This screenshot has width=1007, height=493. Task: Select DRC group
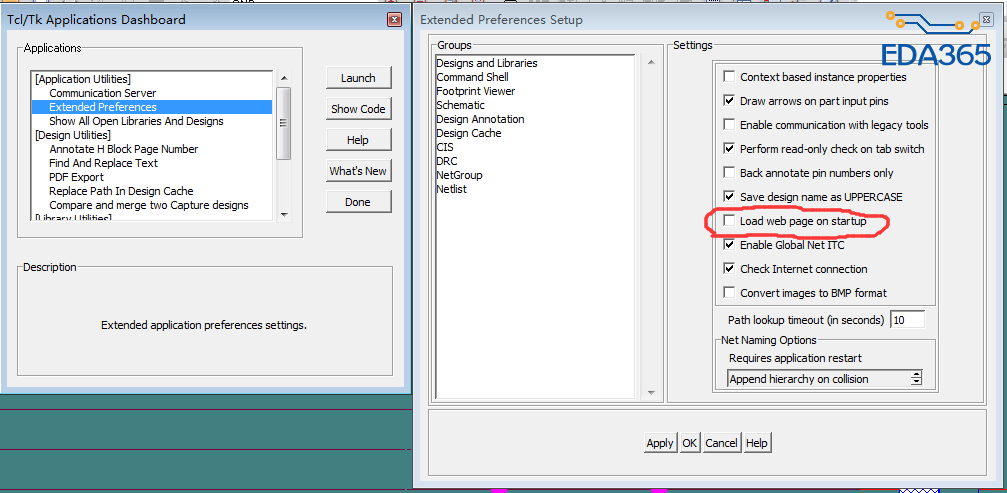point(447,161)
